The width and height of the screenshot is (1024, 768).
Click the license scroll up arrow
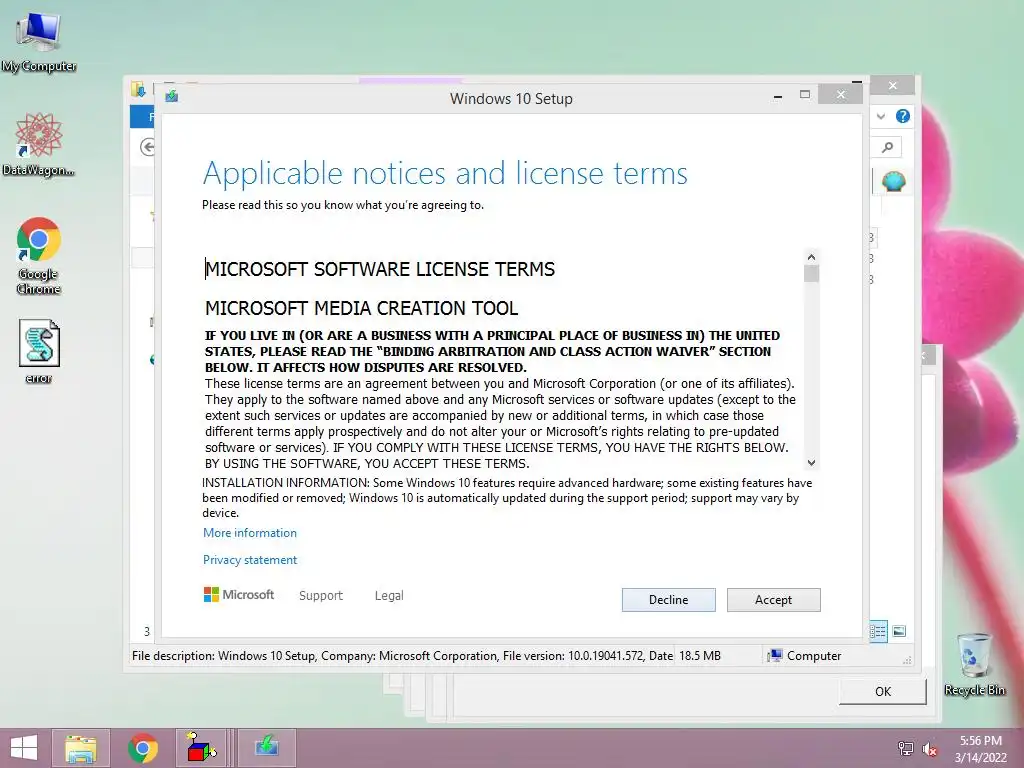tap(811, 257)
